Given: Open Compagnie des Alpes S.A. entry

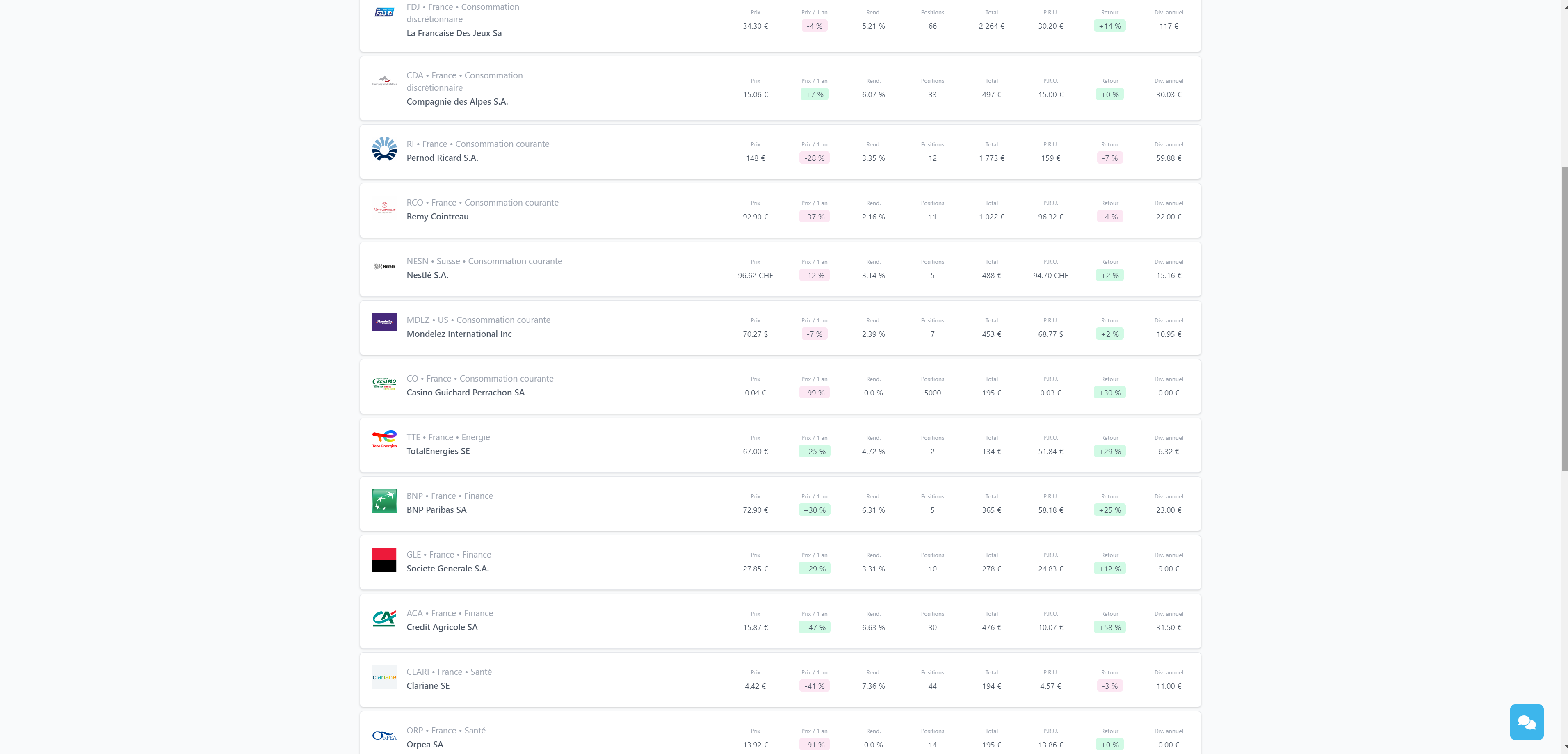Looking at the screenshot, I should pyautogui.click(x=456, y=102).
